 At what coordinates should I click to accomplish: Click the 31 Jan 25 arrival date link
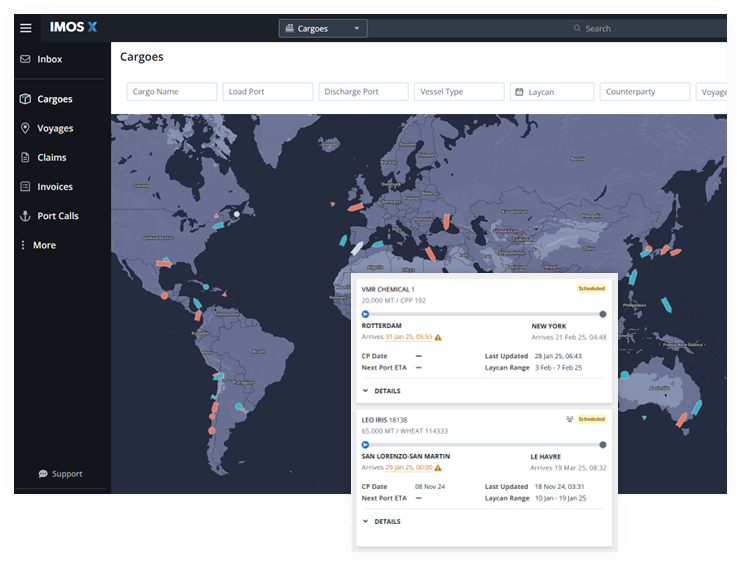coord(408,337)
